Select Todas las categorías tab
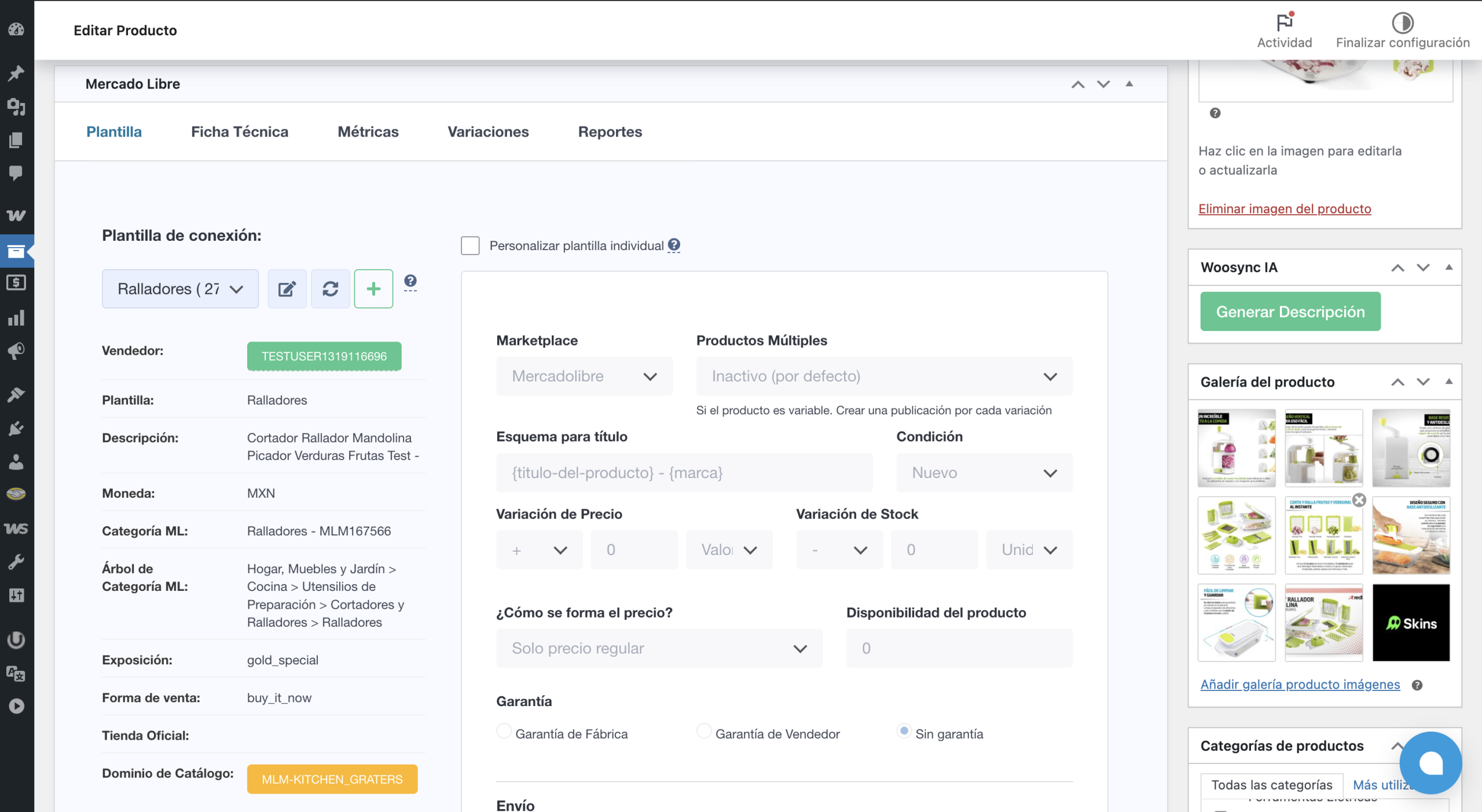The height and width of the screenshot is (812, 1482). pos(1271,785)
